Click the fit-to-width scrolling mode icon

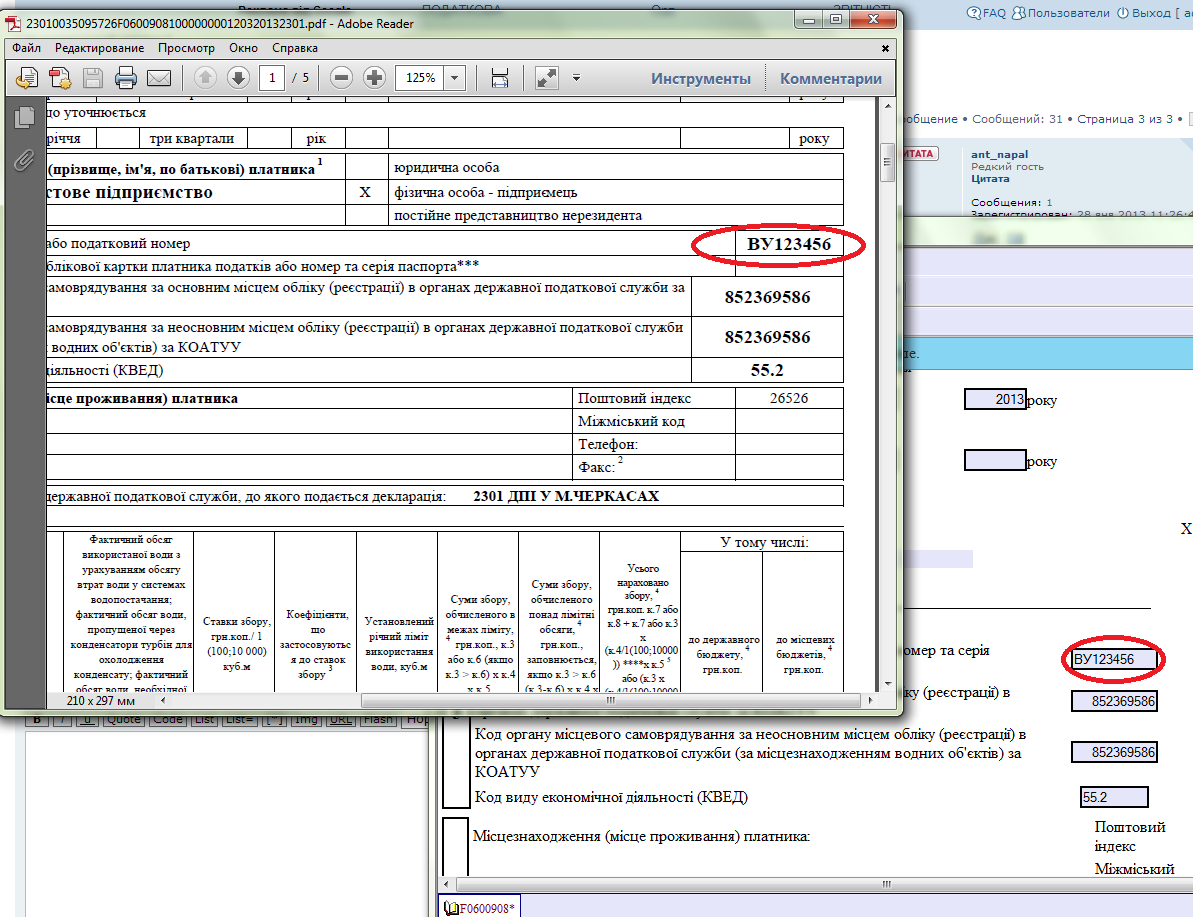500,78
